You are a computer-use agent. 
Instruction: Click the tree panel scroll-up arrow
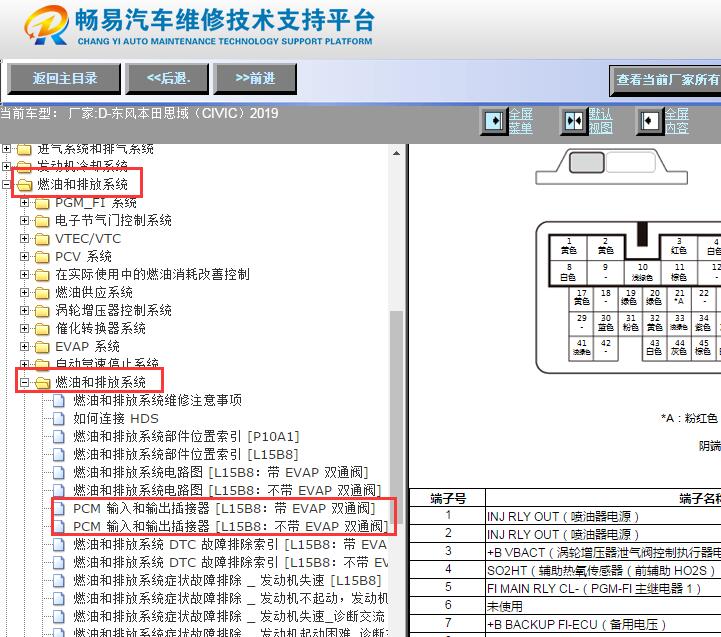click(x=396, y=153)
